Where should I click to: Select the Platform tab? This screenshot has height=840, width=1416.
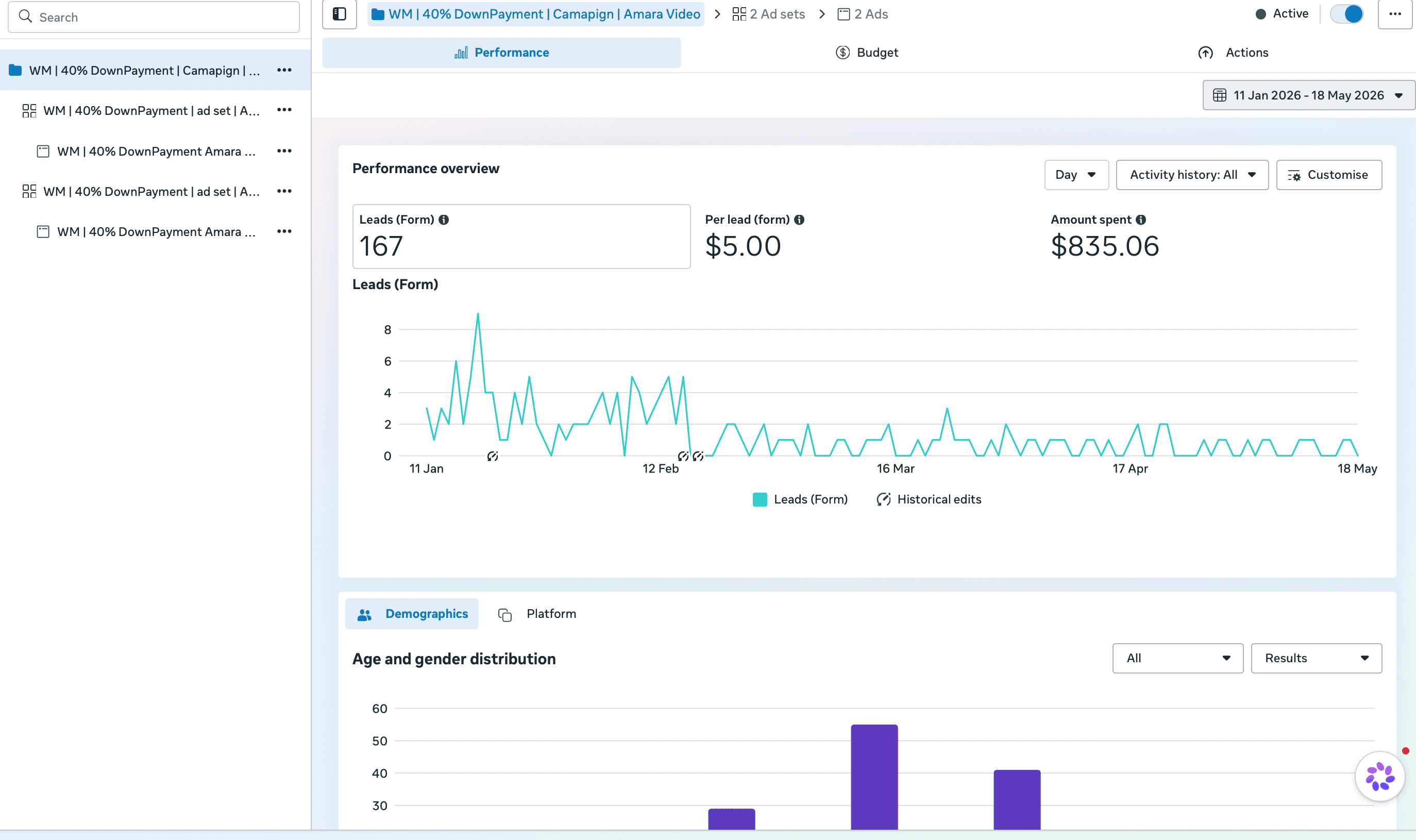(537, 614)
